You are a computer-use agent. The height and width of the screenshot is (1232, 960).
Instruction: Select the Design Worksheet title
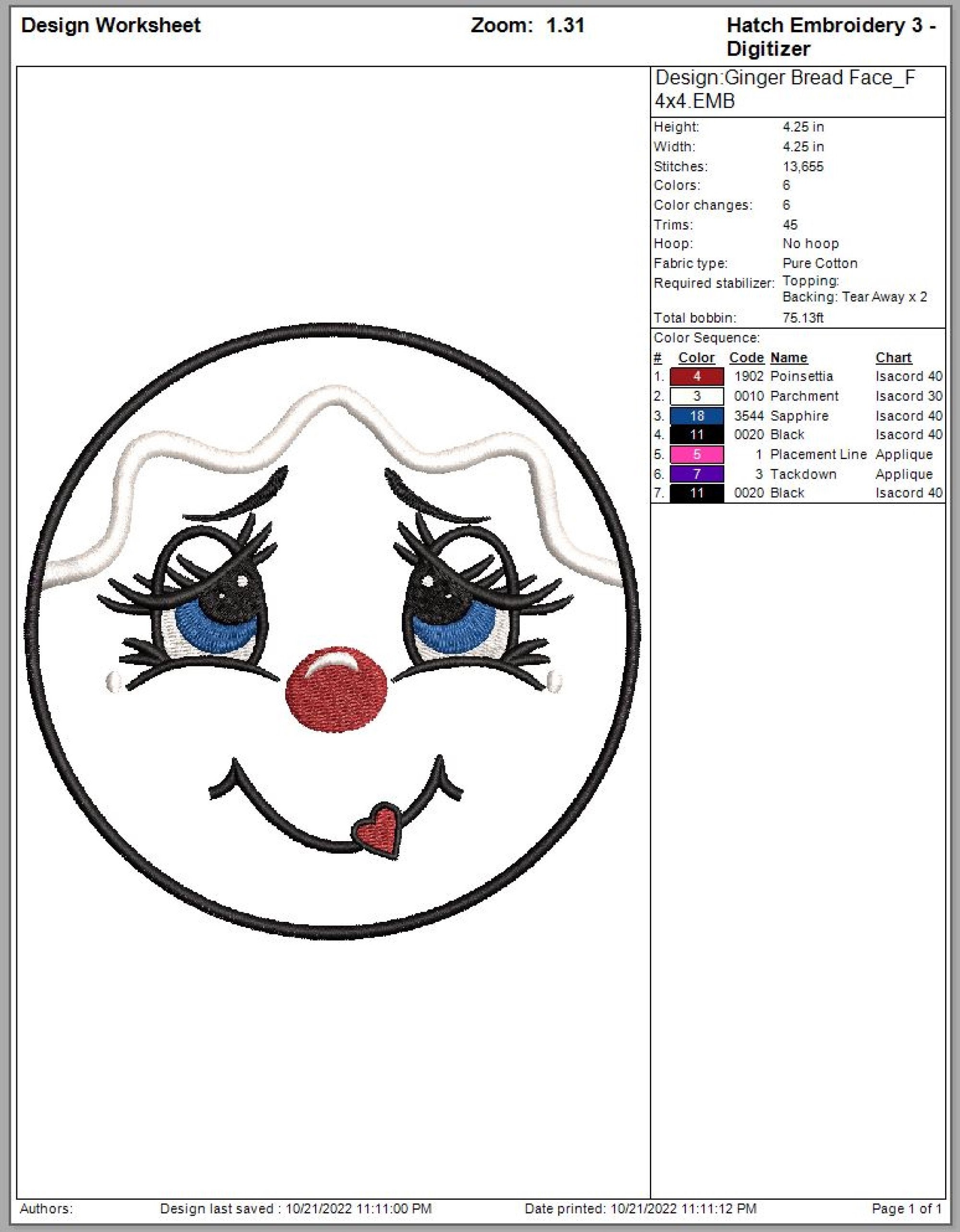(x=111, y=25)
